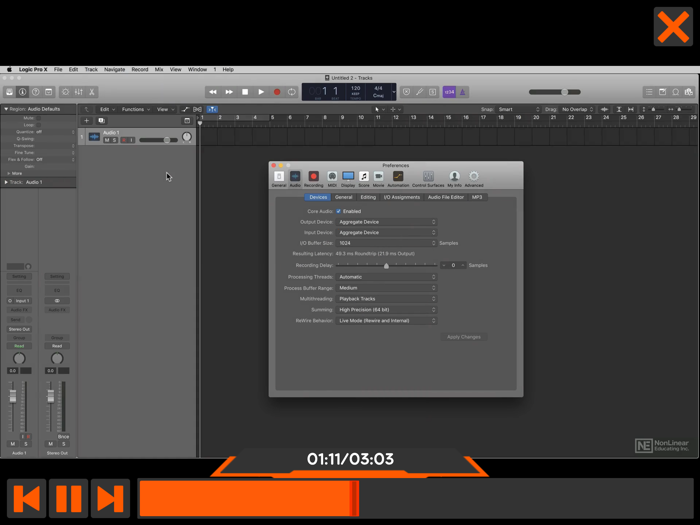Open the Note Pad icon

[662, 92]
